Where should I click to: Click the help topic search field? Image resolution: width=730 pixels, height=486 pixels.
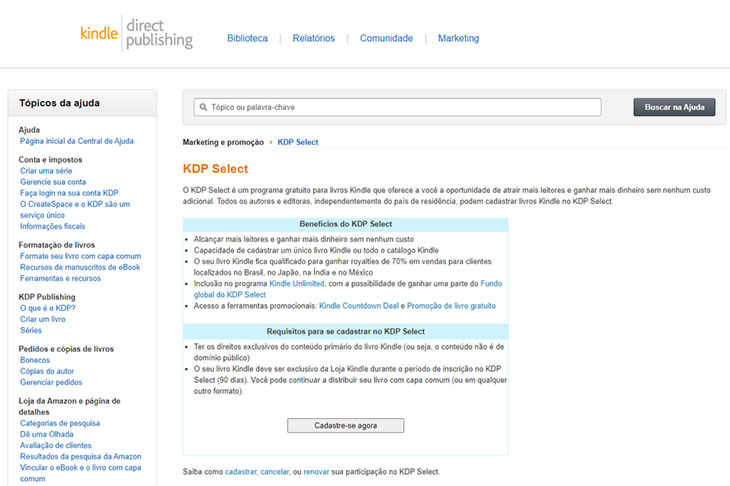click(x=398, y=107)
